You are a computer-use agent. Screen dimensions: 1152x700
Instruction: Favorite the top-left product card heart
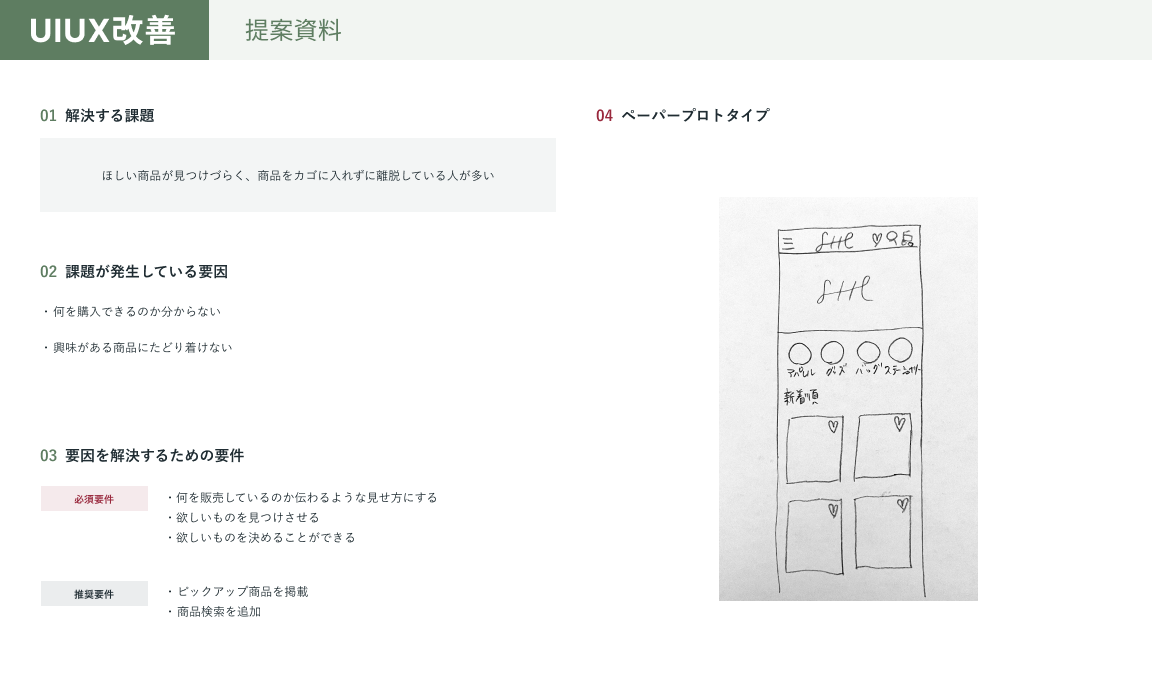point(832,426)
